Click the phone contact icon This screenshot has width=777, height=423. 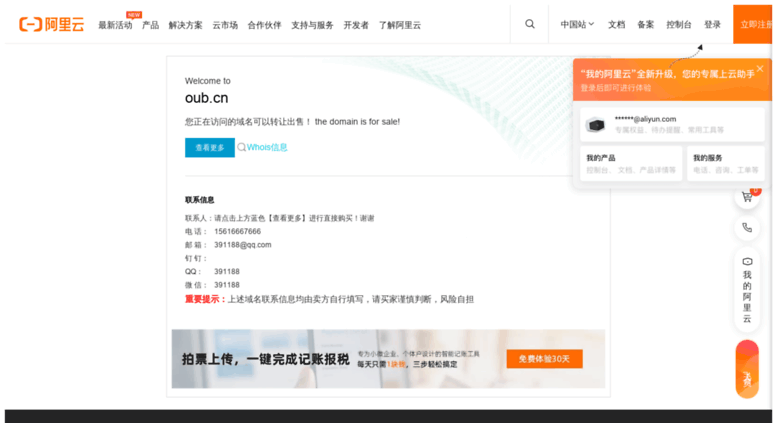click(747, 227)
